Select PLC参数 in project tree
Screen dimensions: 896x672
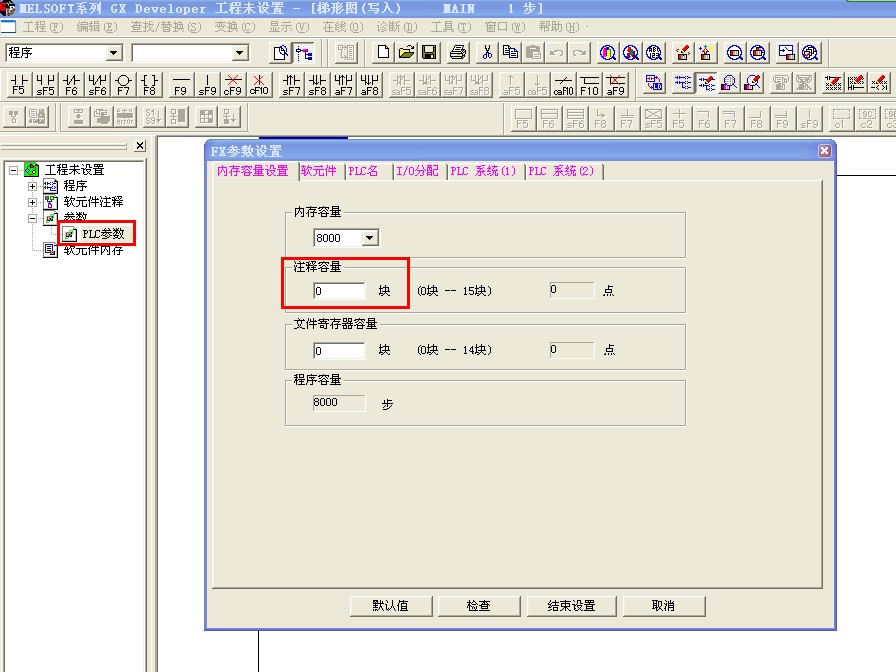point(103,234)
